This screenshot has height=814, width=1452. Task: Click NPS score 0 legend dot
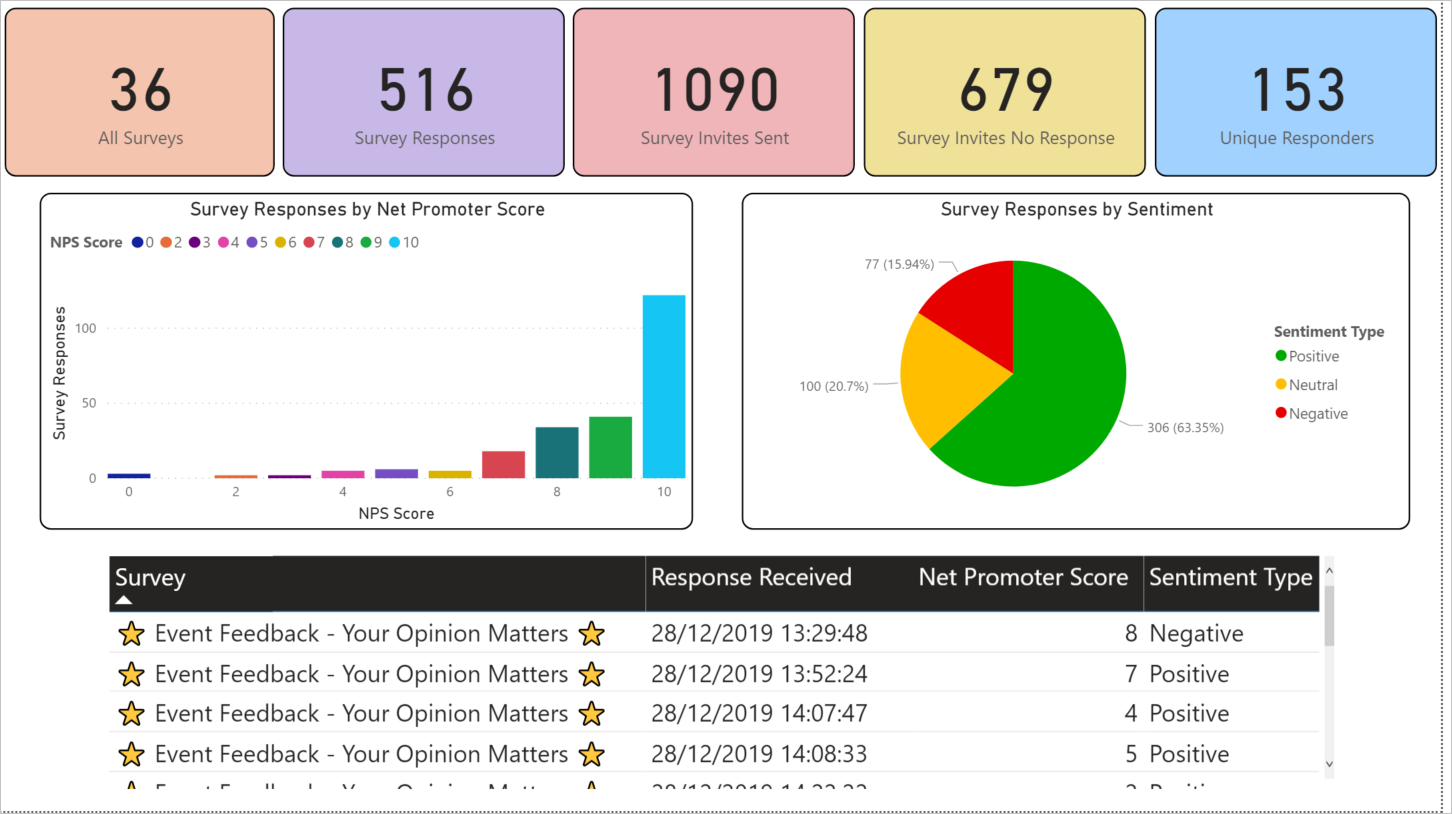pos(137,242)
